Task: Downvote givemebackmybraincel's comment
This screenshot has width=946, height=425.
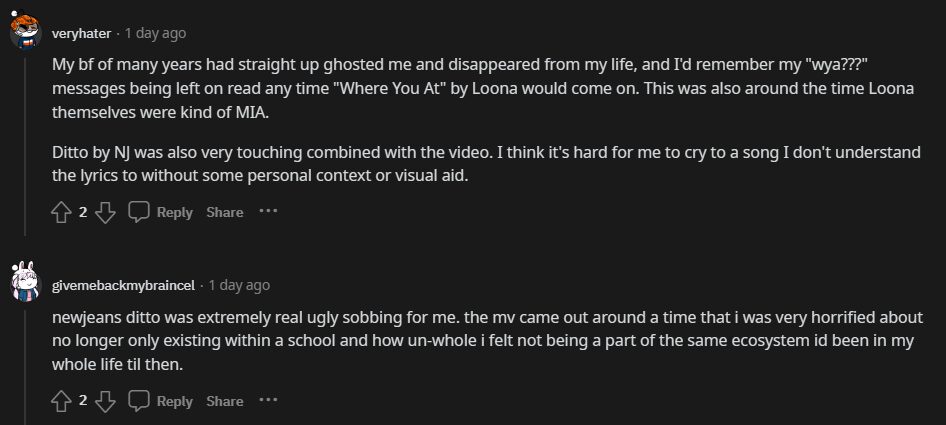Action: pos(108,401)
